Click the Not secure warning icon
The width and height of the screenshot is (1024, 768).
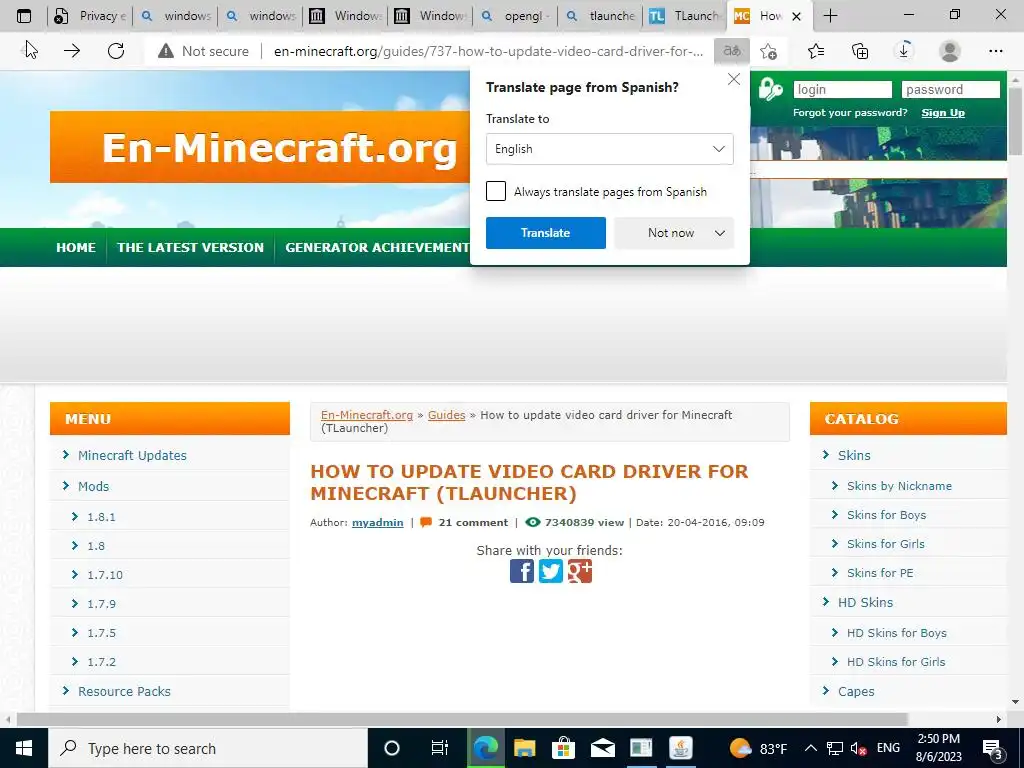[166, 51]
